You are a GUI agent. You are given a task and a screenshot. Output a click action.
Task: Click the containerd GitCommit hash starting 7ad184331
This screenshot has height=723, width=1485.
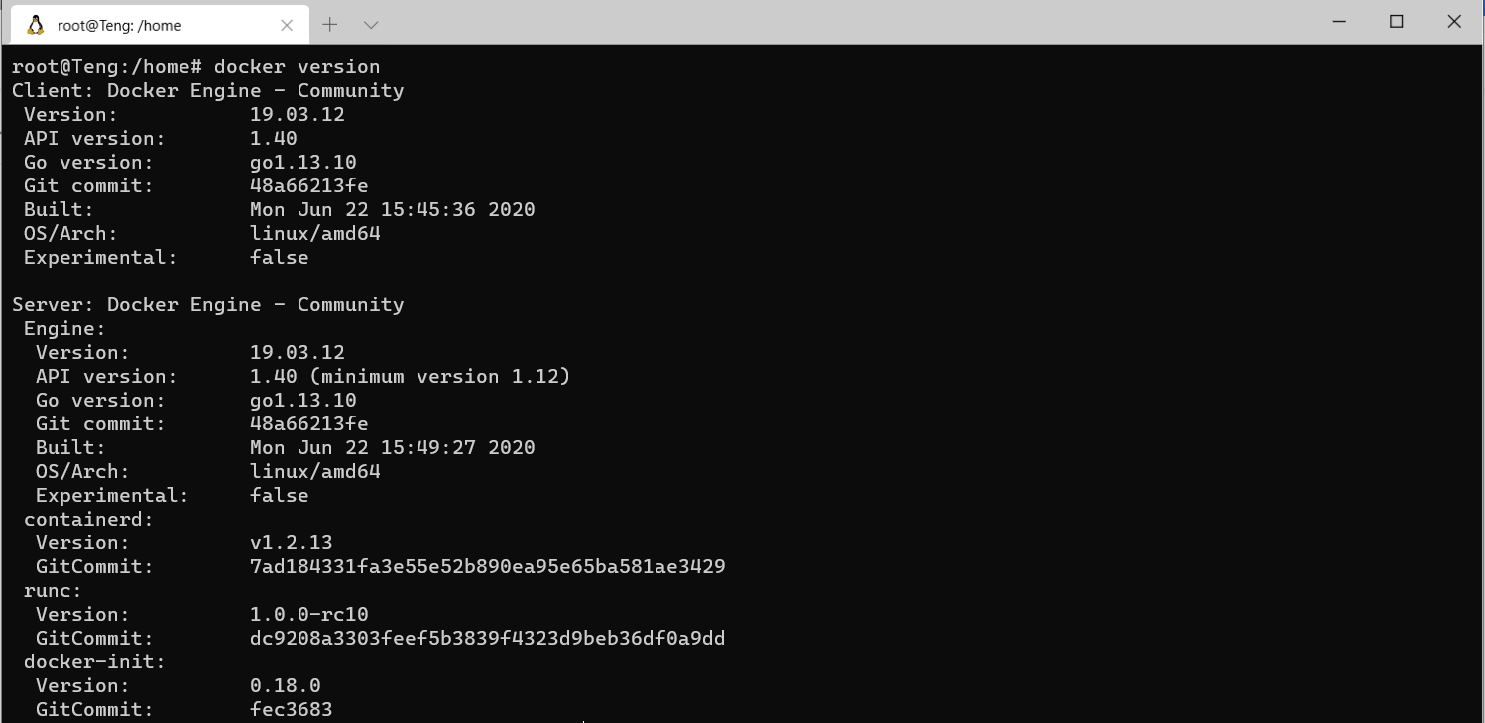coord(487,567)
